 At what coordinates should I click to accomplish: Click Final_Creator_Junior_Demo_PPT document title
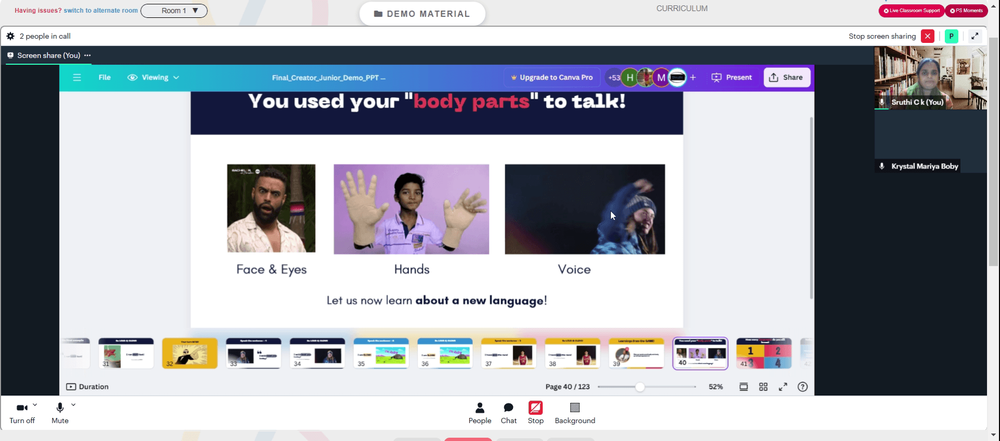[328, 78]
